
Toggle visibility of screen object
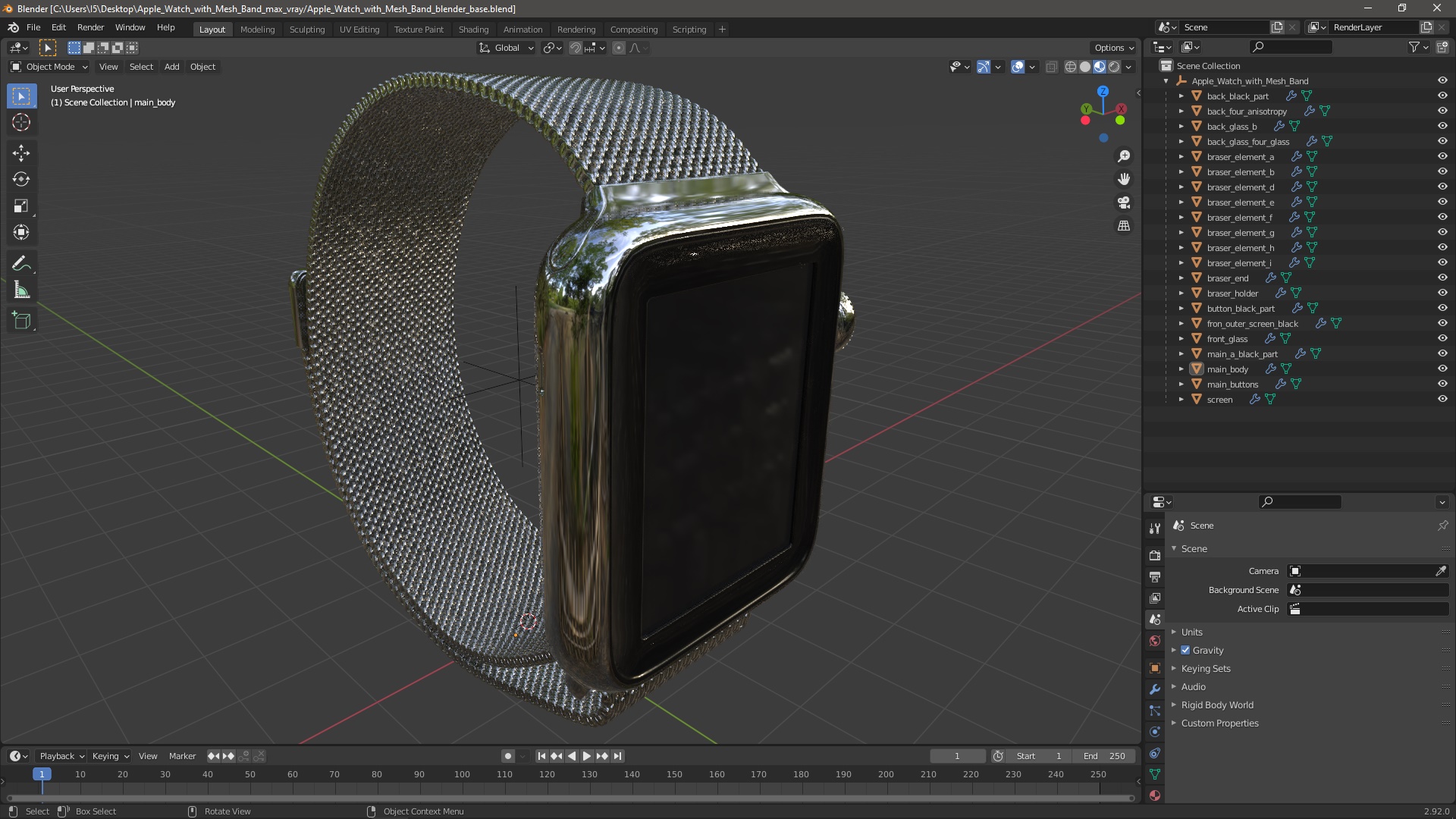pyautogui.click(x=1442, y=399)
